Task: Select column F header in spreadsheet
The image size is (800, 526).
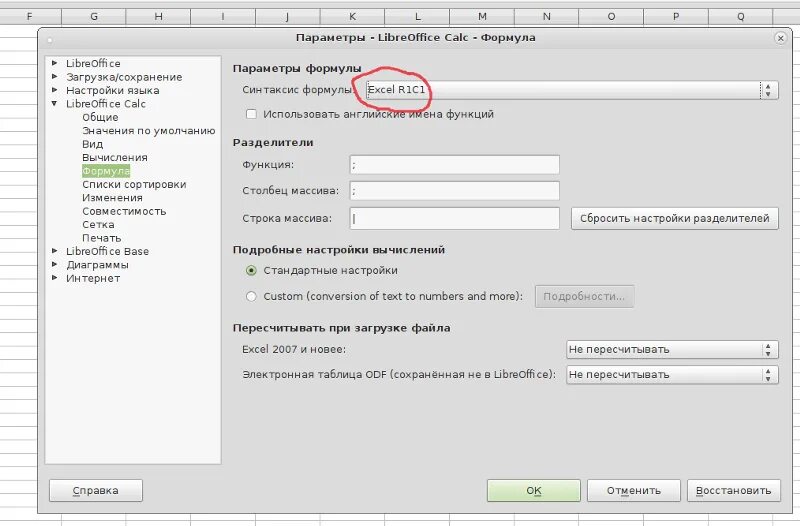Action: pyautogui.click(x=30, y=16)
